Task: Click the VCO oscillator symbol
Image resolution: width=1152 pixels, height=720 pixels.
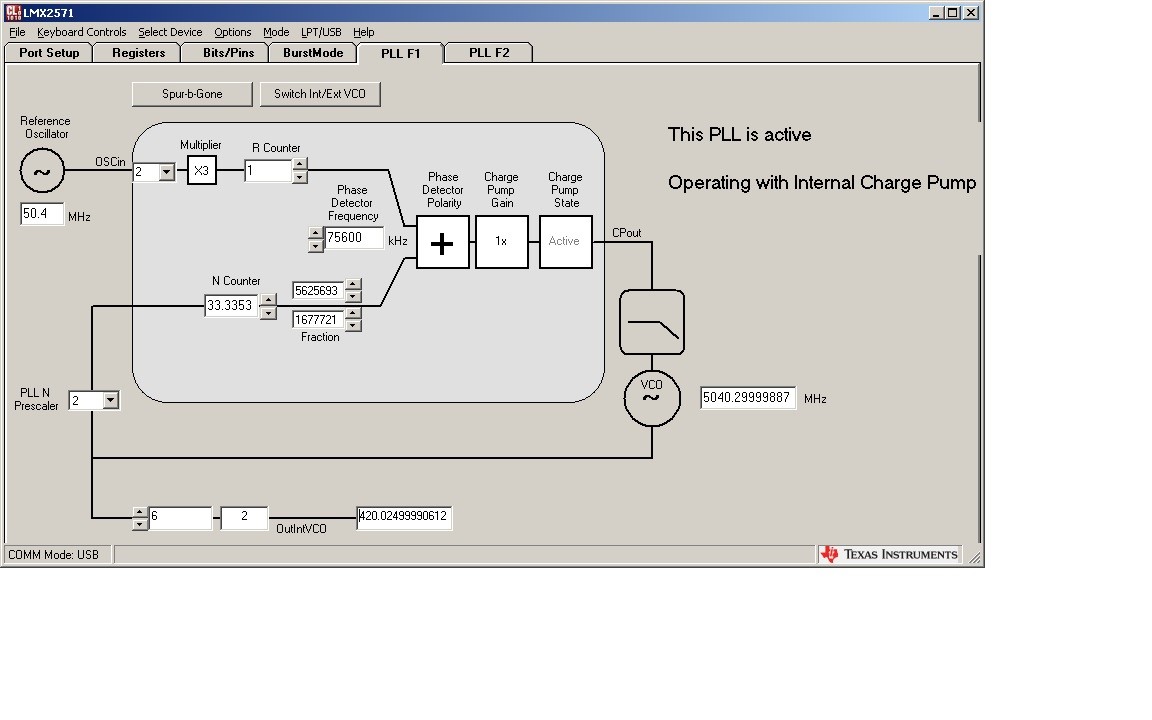Action: 652,397
